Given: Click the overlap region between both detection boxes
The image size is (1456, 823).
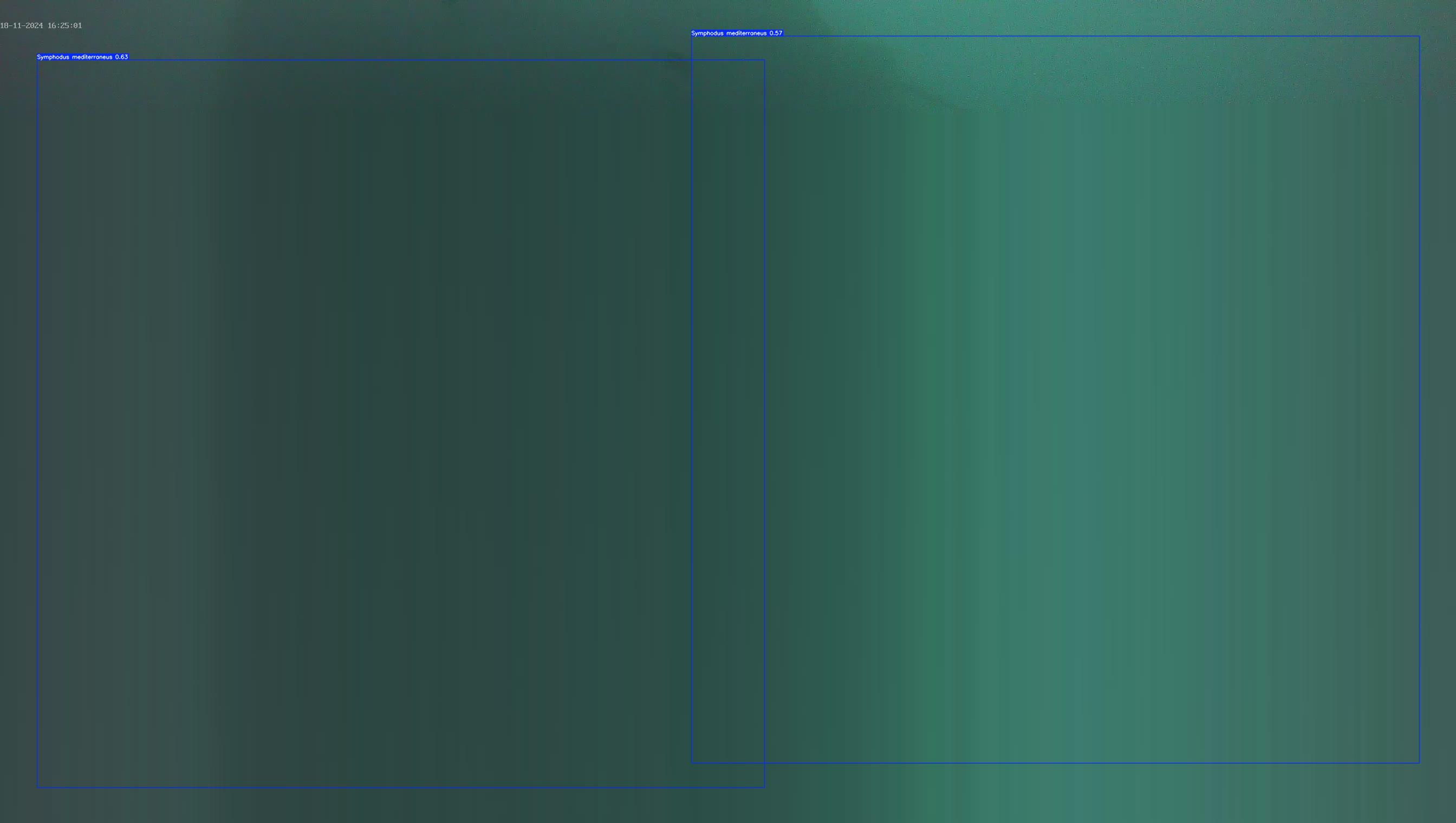Looking at the screenshot, I should (x=727, y=412).
